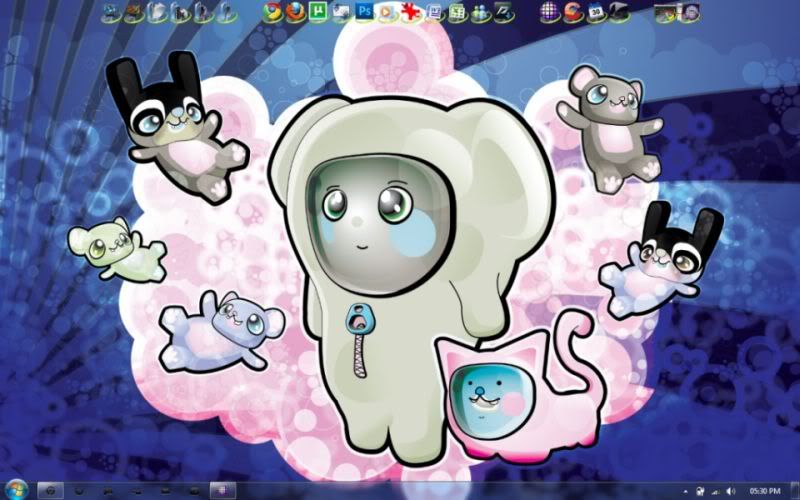Launch Adobe Photoshop from the dock

(365, 12)
